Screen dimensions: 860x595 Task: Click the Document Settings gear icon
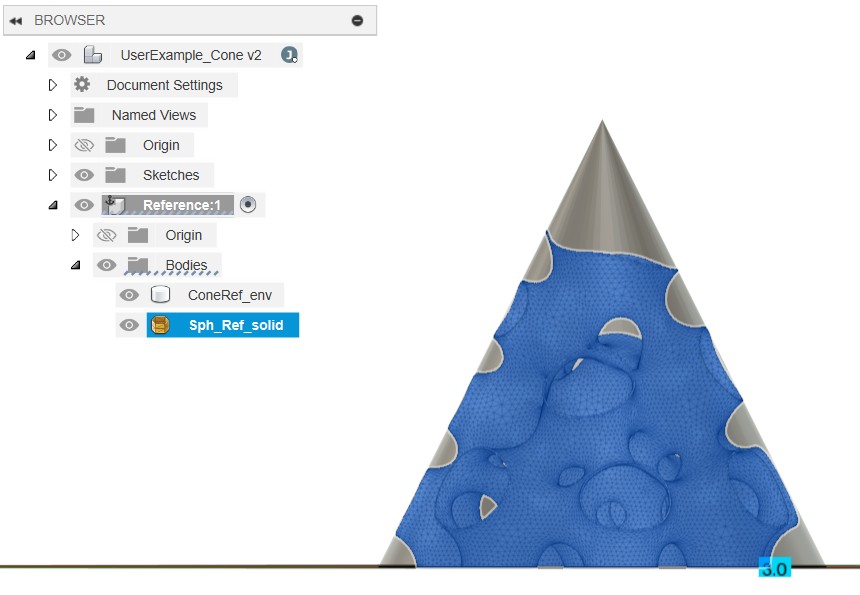tap(82, 84)
